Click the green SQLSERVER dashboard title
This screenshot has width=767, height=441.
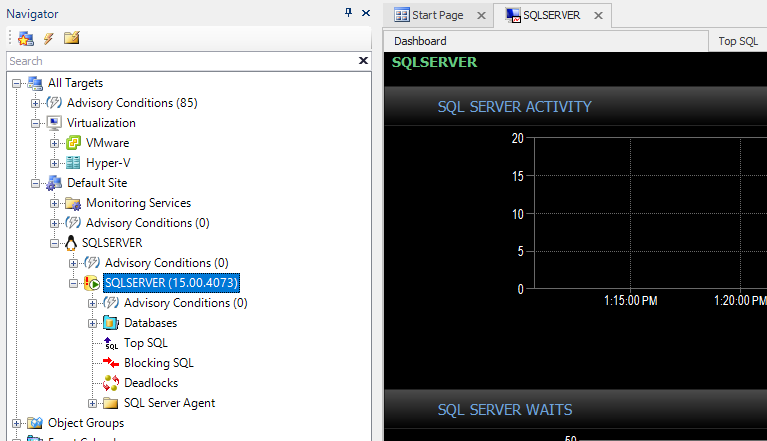point(434,63)
